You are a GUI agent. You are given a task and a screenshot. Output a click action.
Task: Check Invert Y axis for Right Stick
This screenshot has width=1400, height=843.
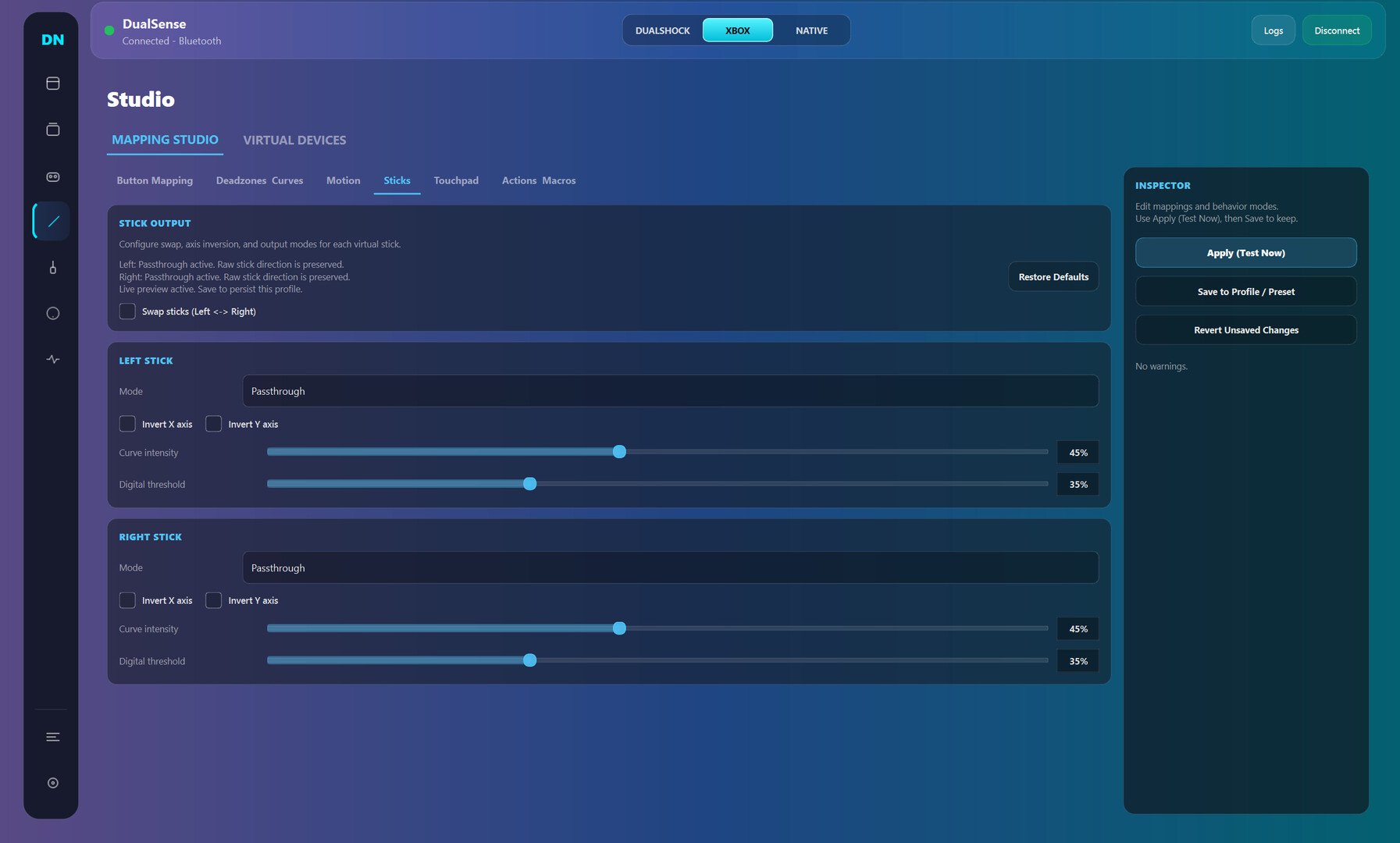point(213,600)
